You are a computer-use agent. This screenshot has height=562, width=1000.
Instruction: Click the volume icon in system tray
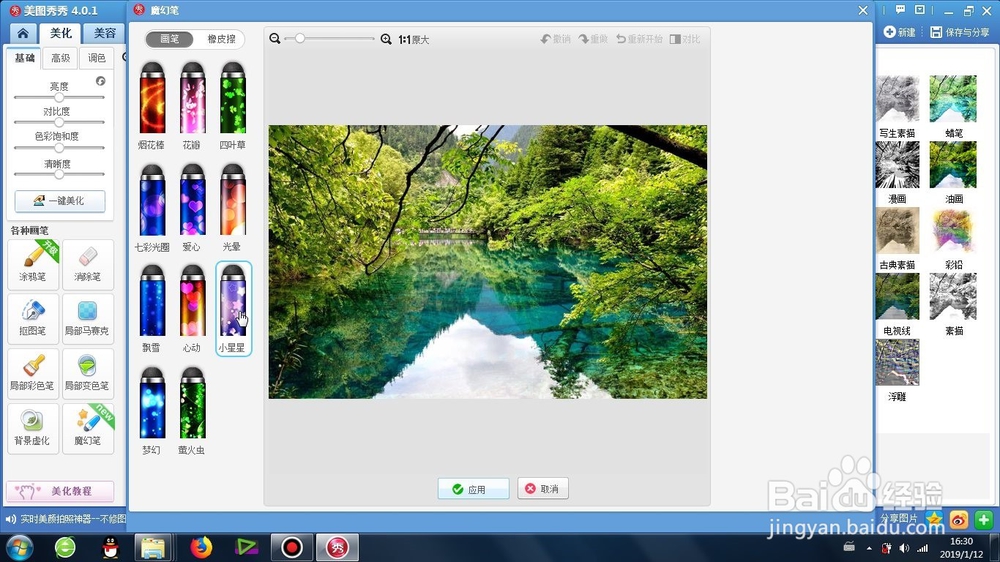coord(904,548)
